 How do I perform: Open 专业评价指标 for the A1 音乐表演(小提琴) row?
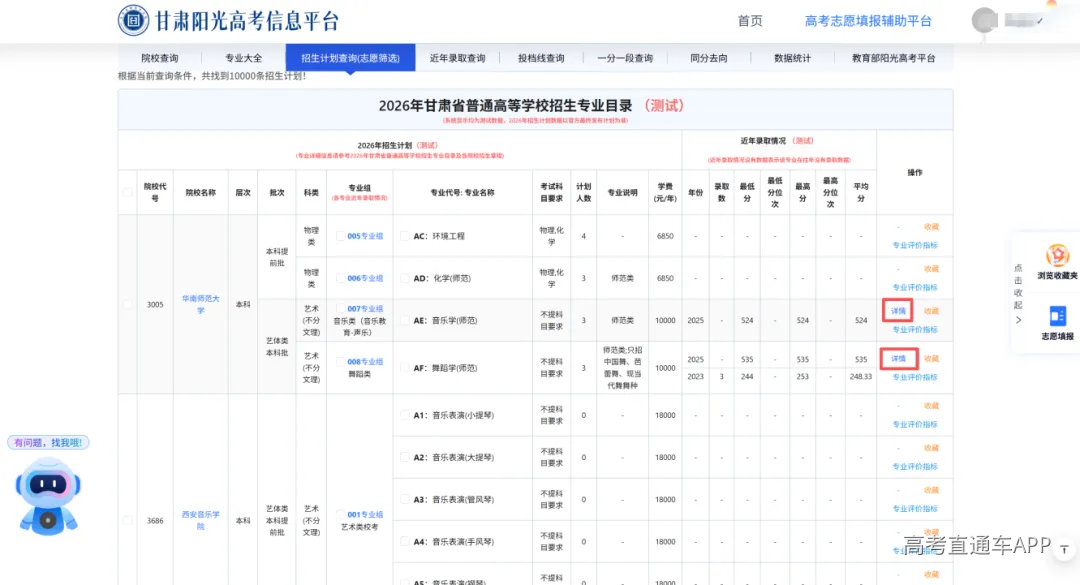point(915,424)
